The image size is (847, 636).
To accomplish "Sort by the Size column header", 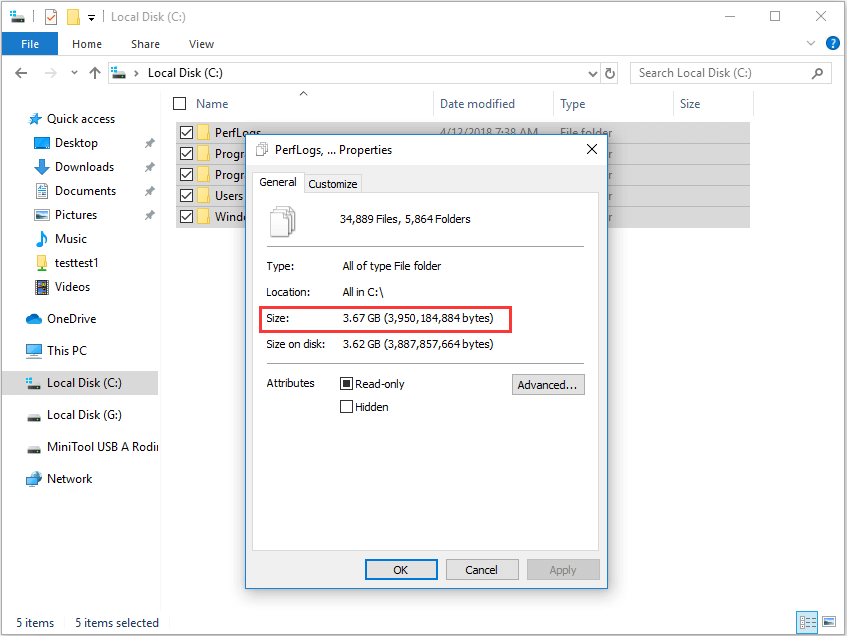I will coord(690,104).
